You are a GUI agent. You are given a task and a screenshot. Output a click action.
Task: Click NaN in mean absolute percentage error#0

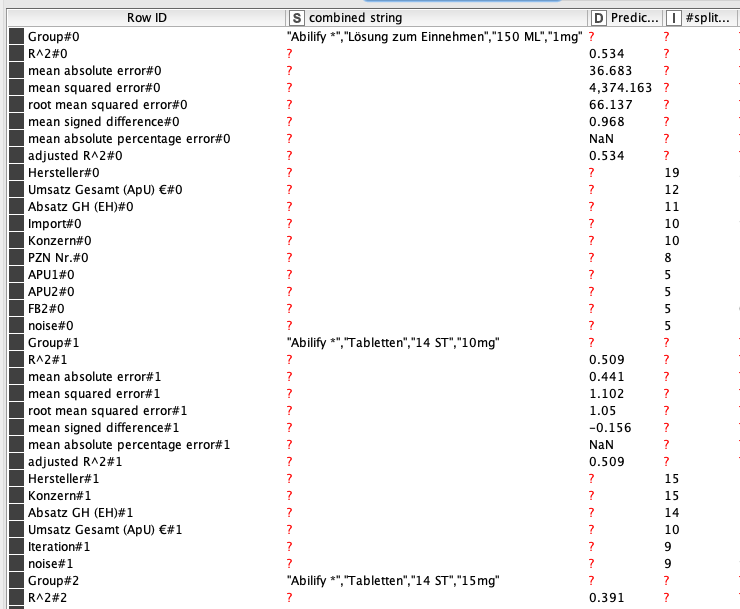click(x=601, y=139)
